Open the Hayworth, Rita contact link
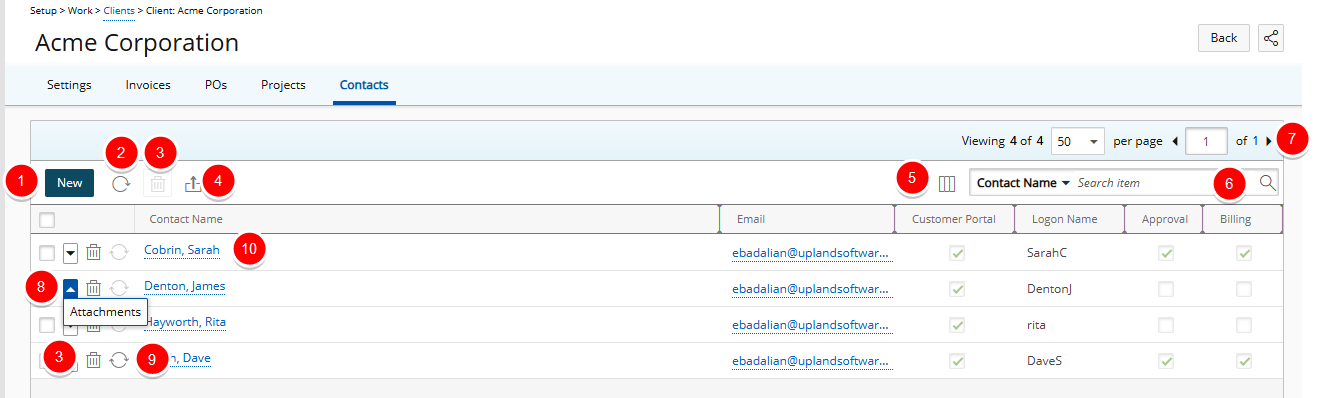Image resolution: width=1322 pixels, height=398 pixels. click(185, 322)
